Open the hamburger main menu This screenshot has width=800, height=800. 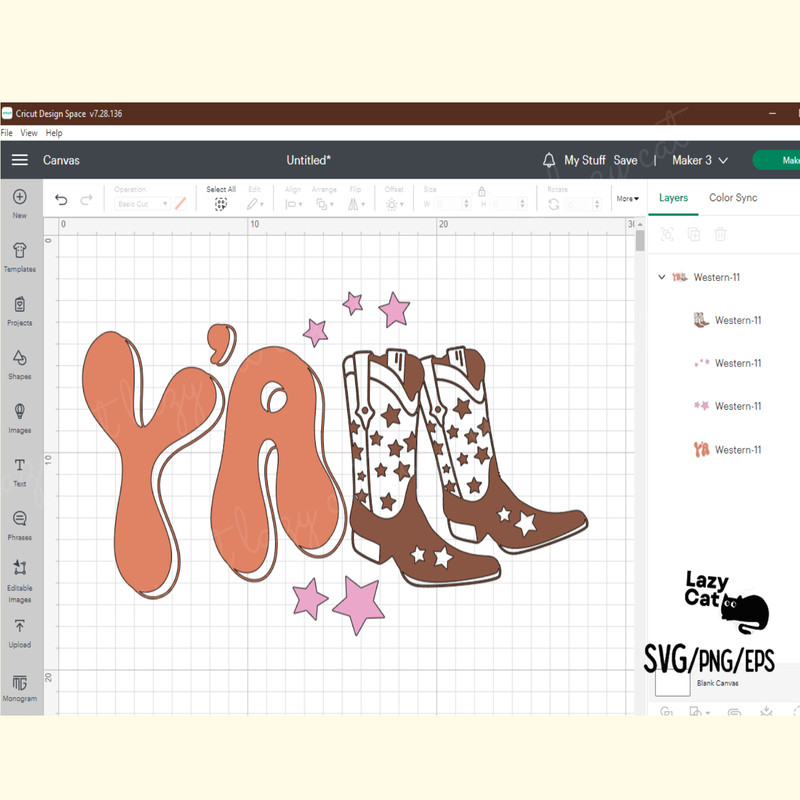[20, 160]
